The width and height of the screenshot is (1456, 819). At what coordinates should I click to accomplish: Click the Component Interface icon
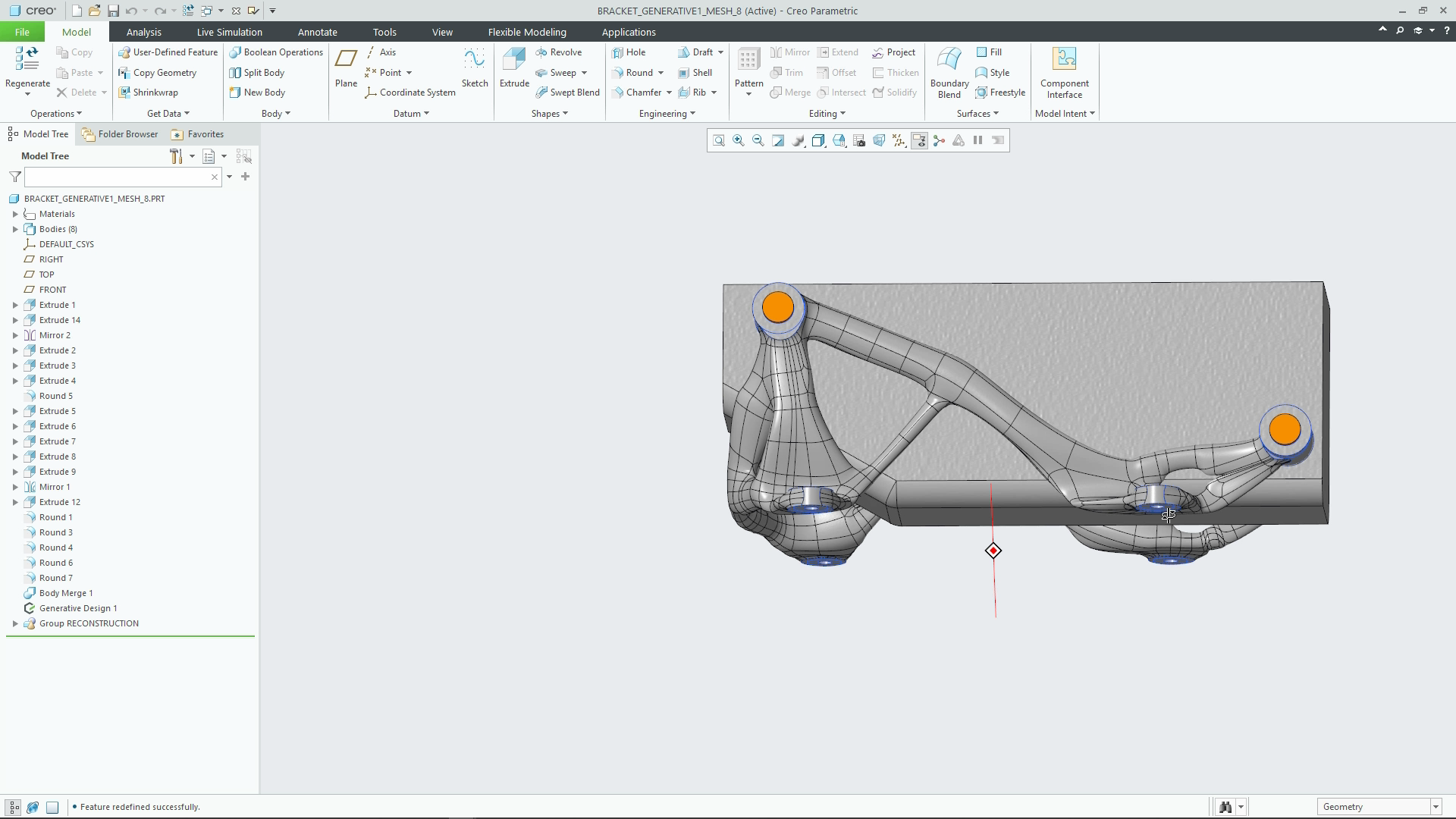[x=1065, y=73]
